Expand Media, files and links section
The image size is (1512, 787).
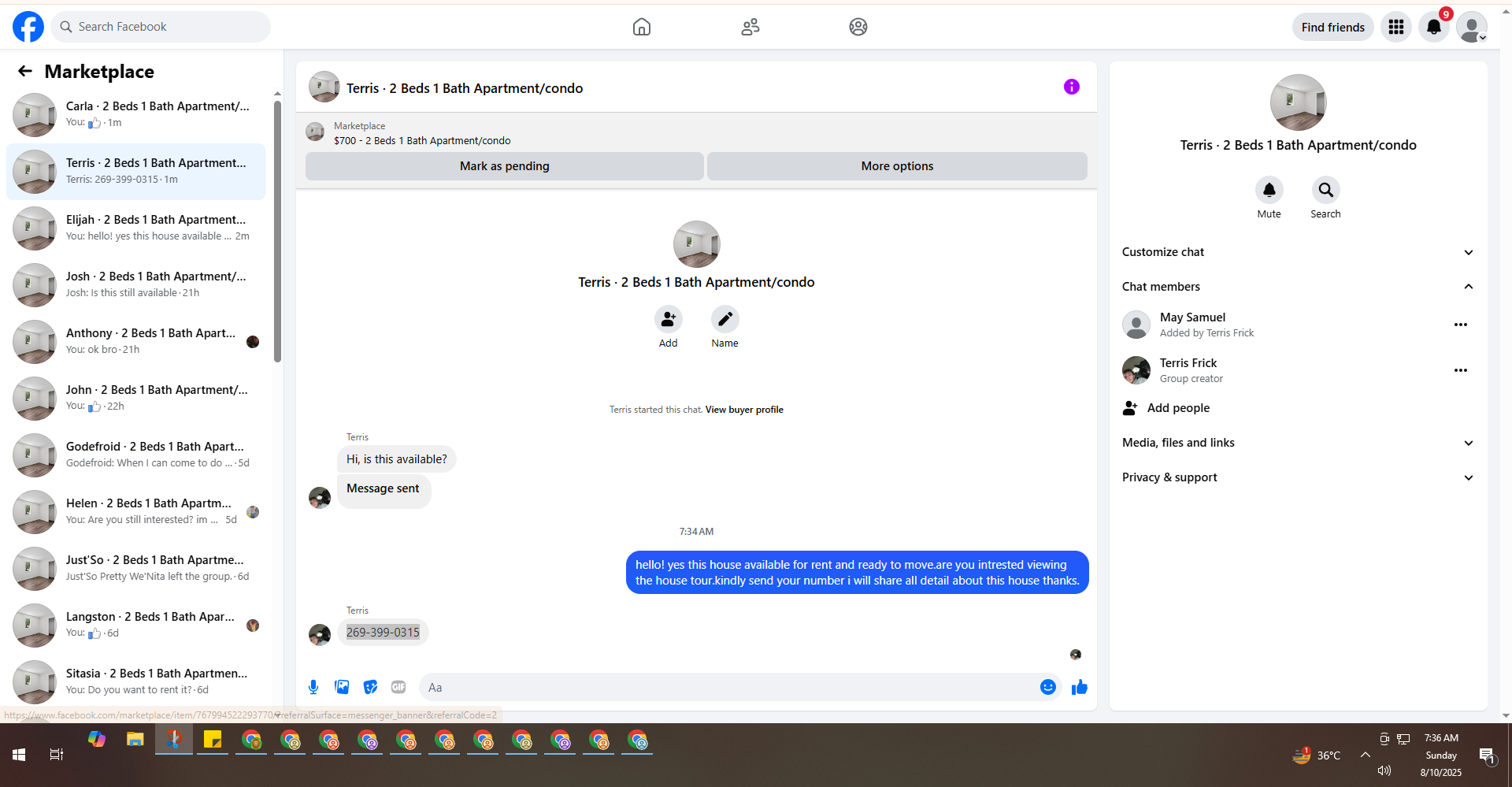point(1299,443)
